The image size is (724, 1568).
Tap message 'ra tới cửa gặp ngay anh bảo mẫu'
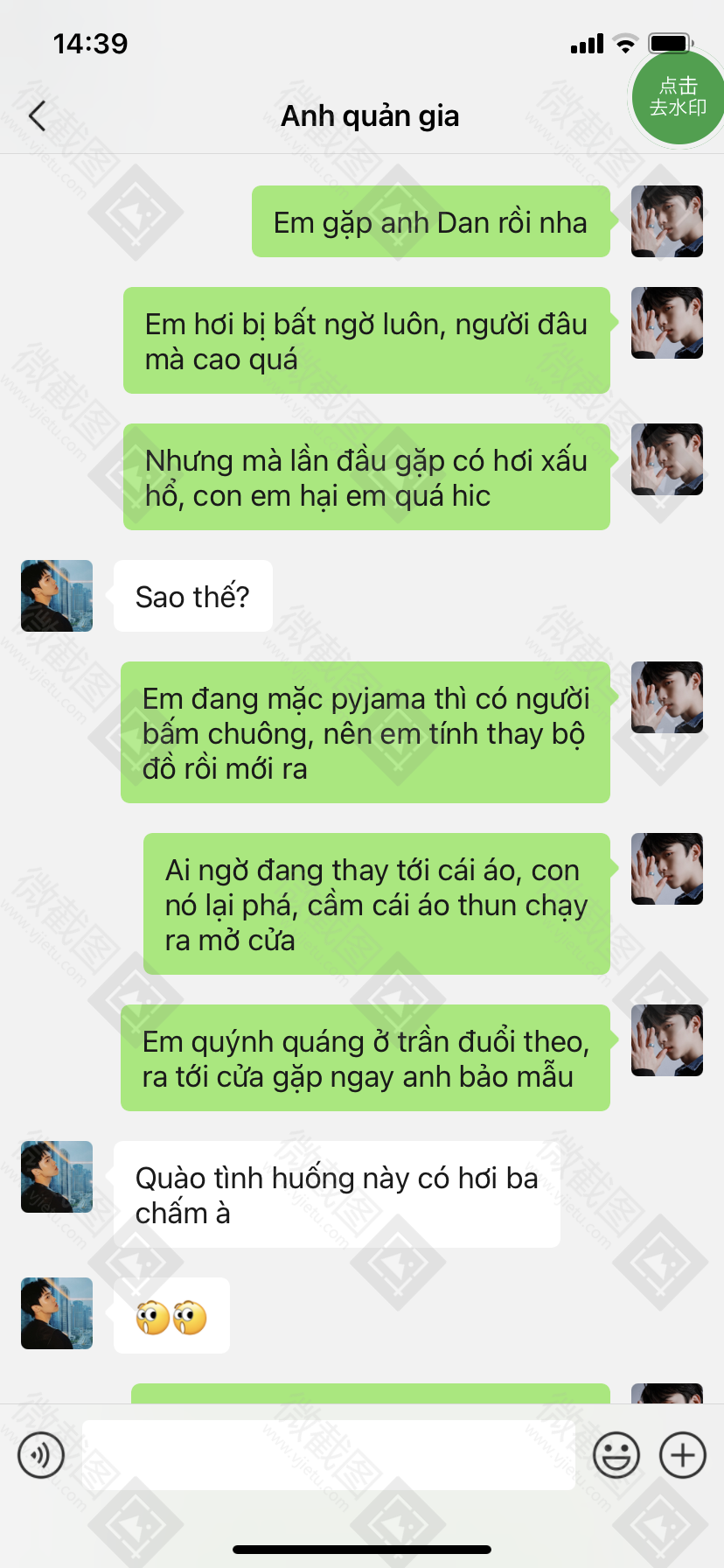pyautogui.click(x=365, y=1058)
